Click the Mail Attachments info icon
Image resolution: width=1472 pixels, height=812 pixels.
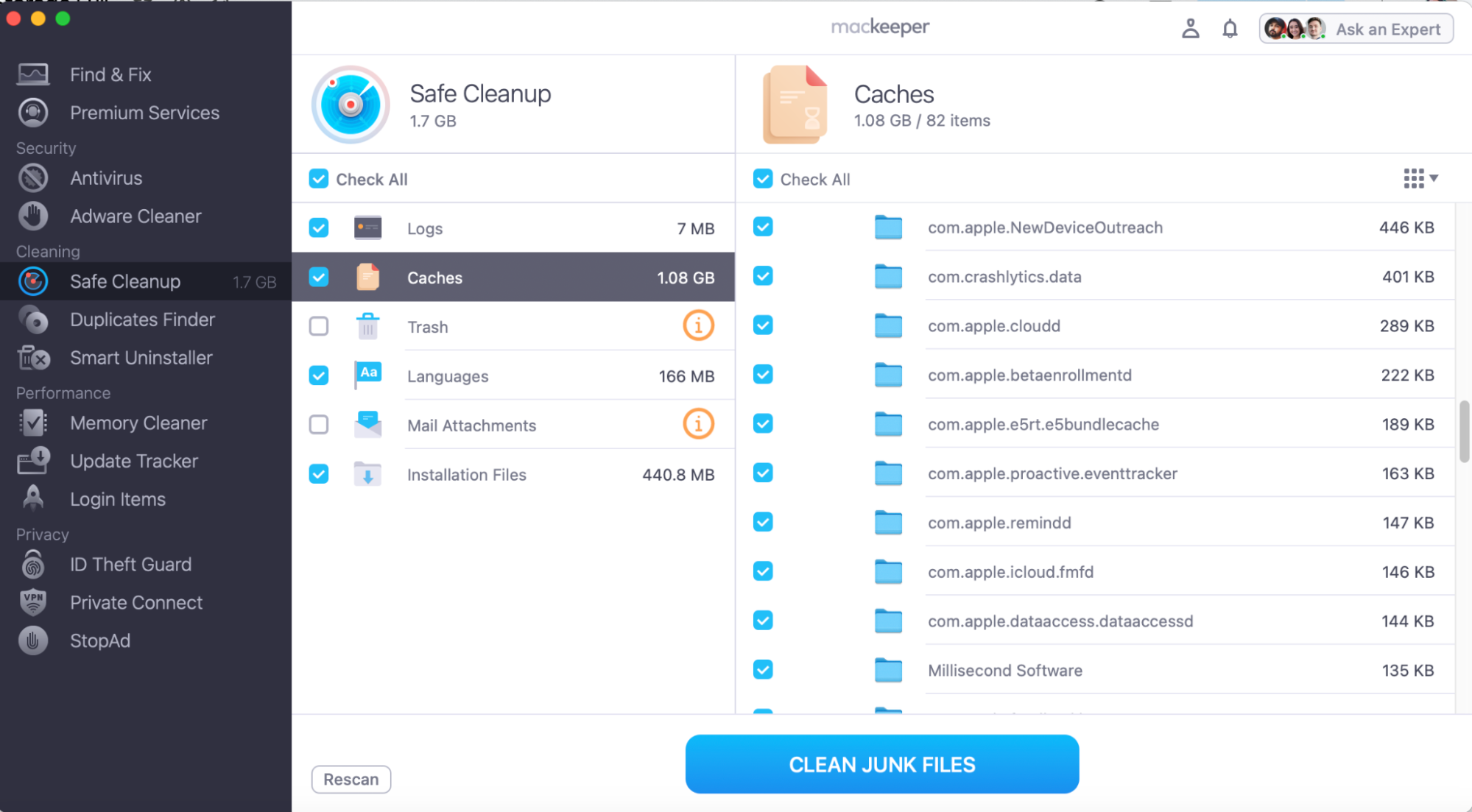[x=698, y=424]
